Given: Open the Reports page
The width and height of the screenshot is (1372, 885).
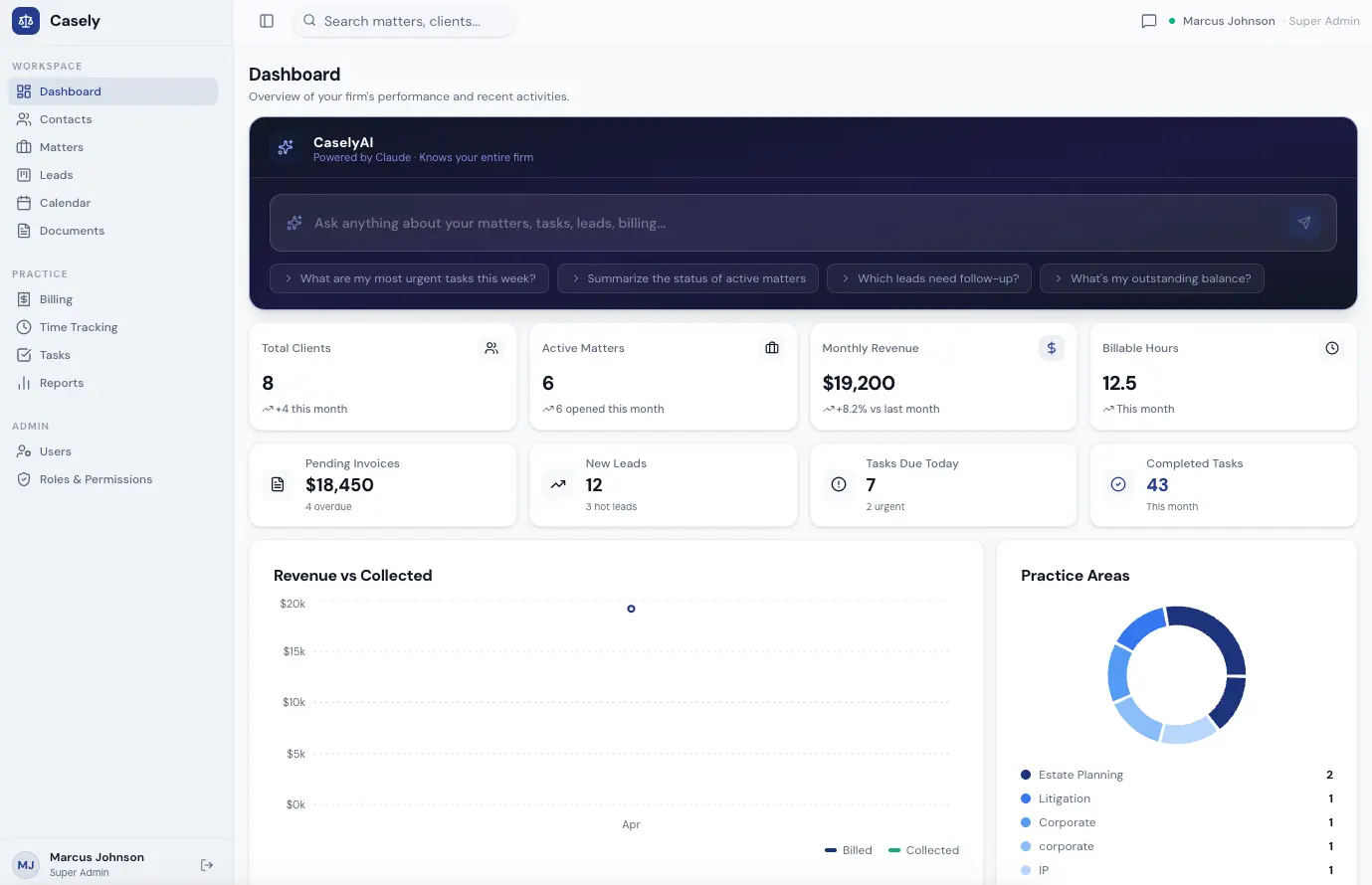Looking at the screenshot, I should point(113,383).
